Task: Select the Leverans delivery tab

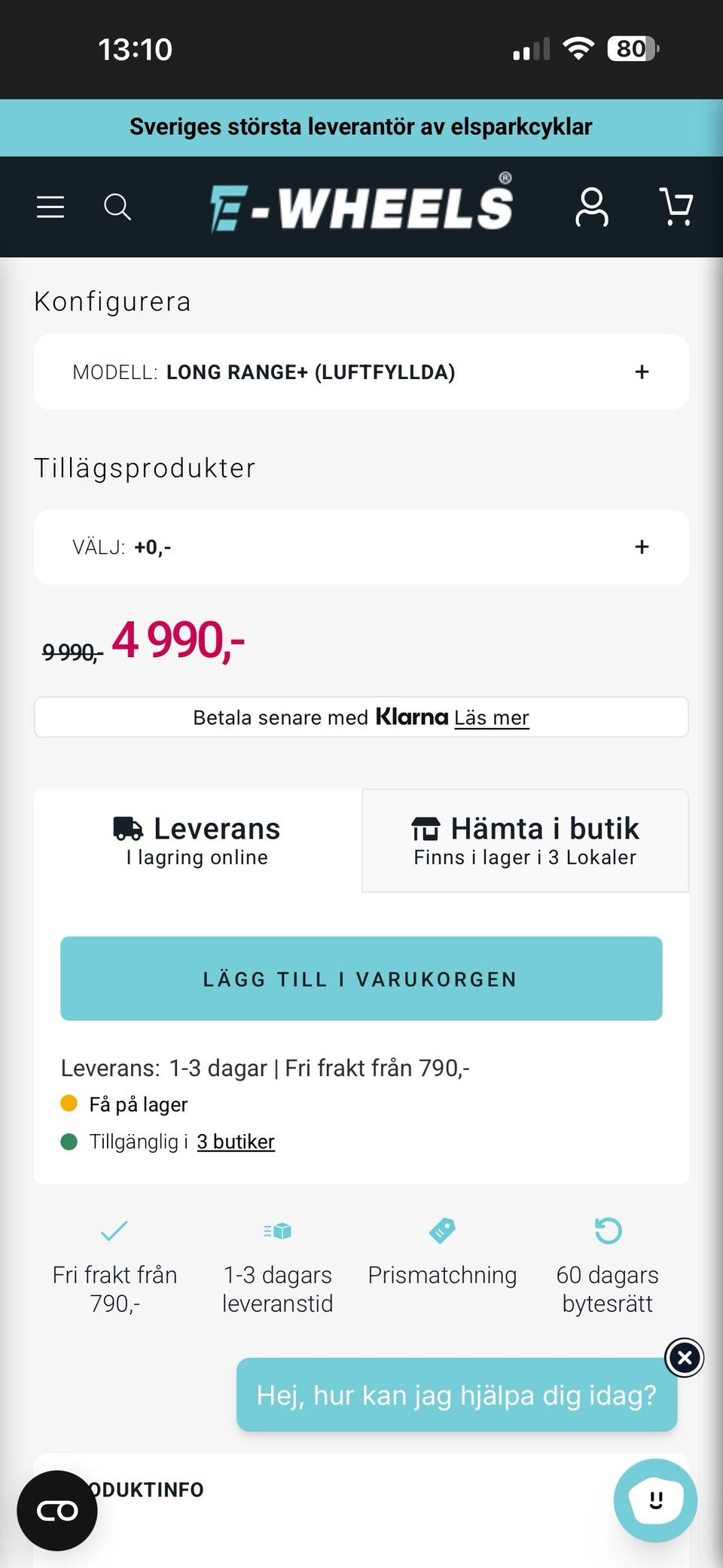Action: click(x=197, y=841)
